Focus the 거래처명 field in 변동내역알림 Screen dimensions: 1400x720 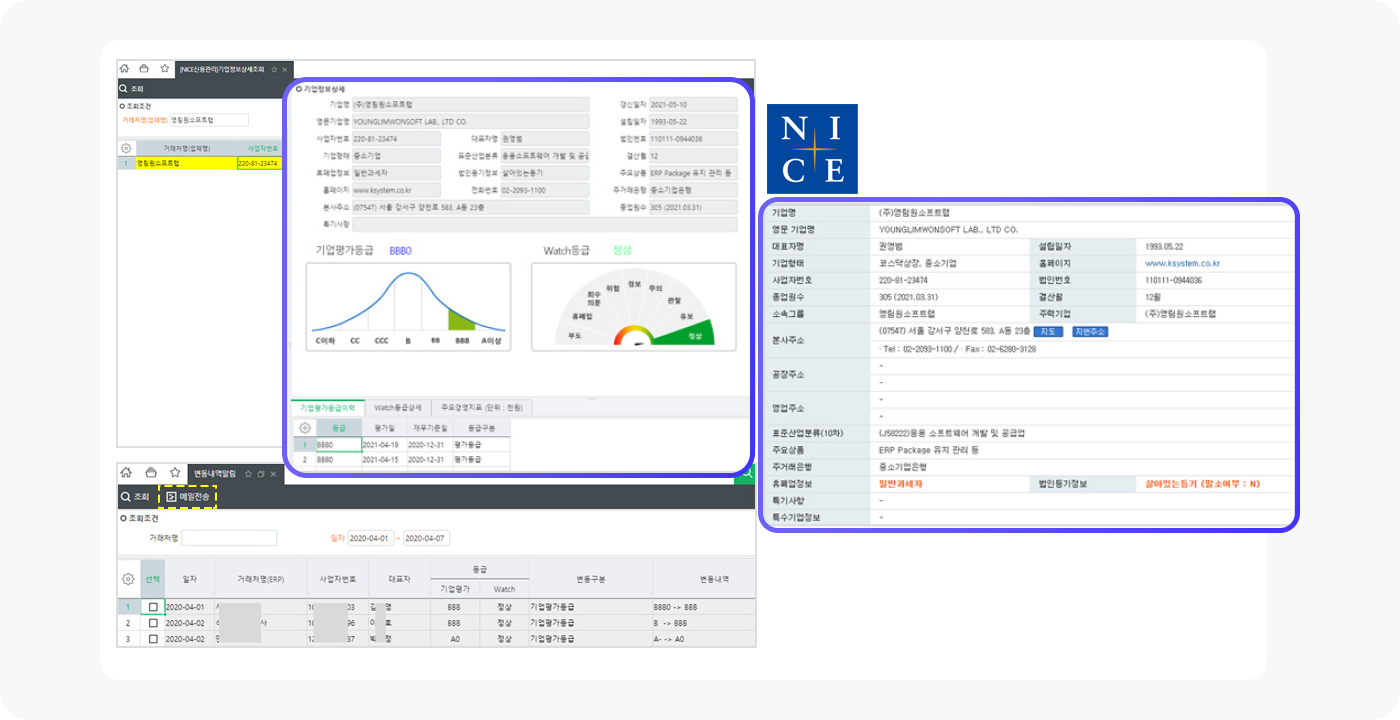point(229,538)
